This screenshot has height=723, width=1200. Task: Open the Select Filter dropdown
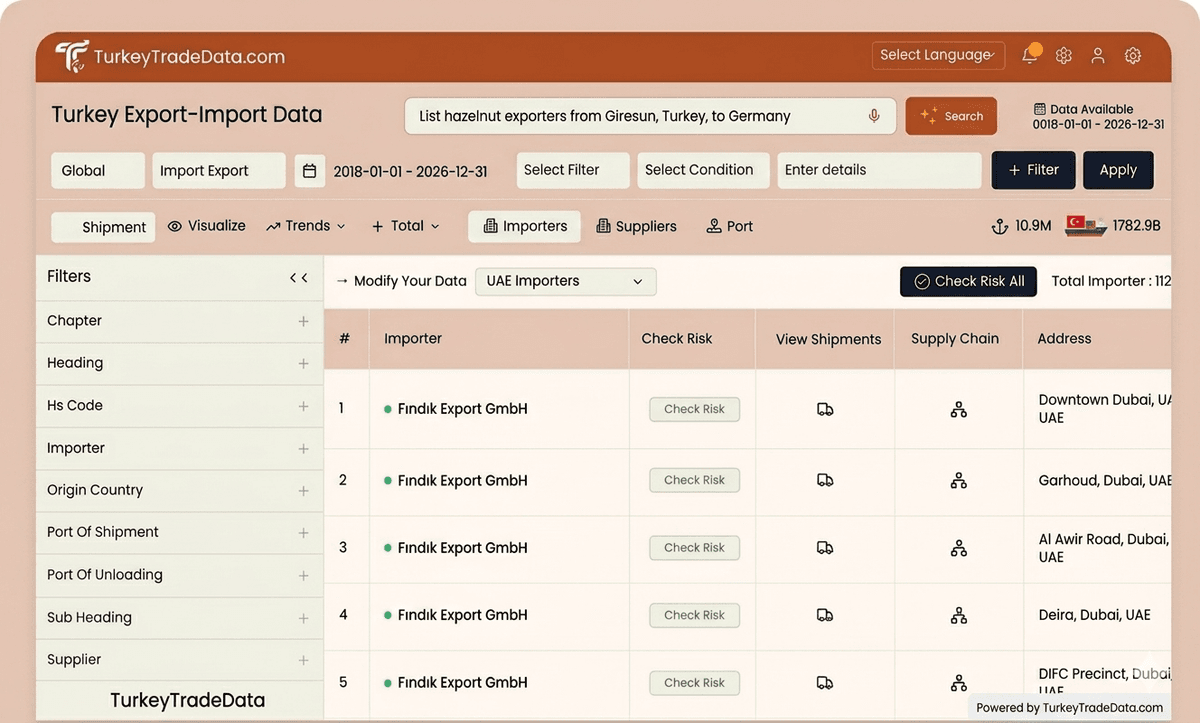point(573,170)
